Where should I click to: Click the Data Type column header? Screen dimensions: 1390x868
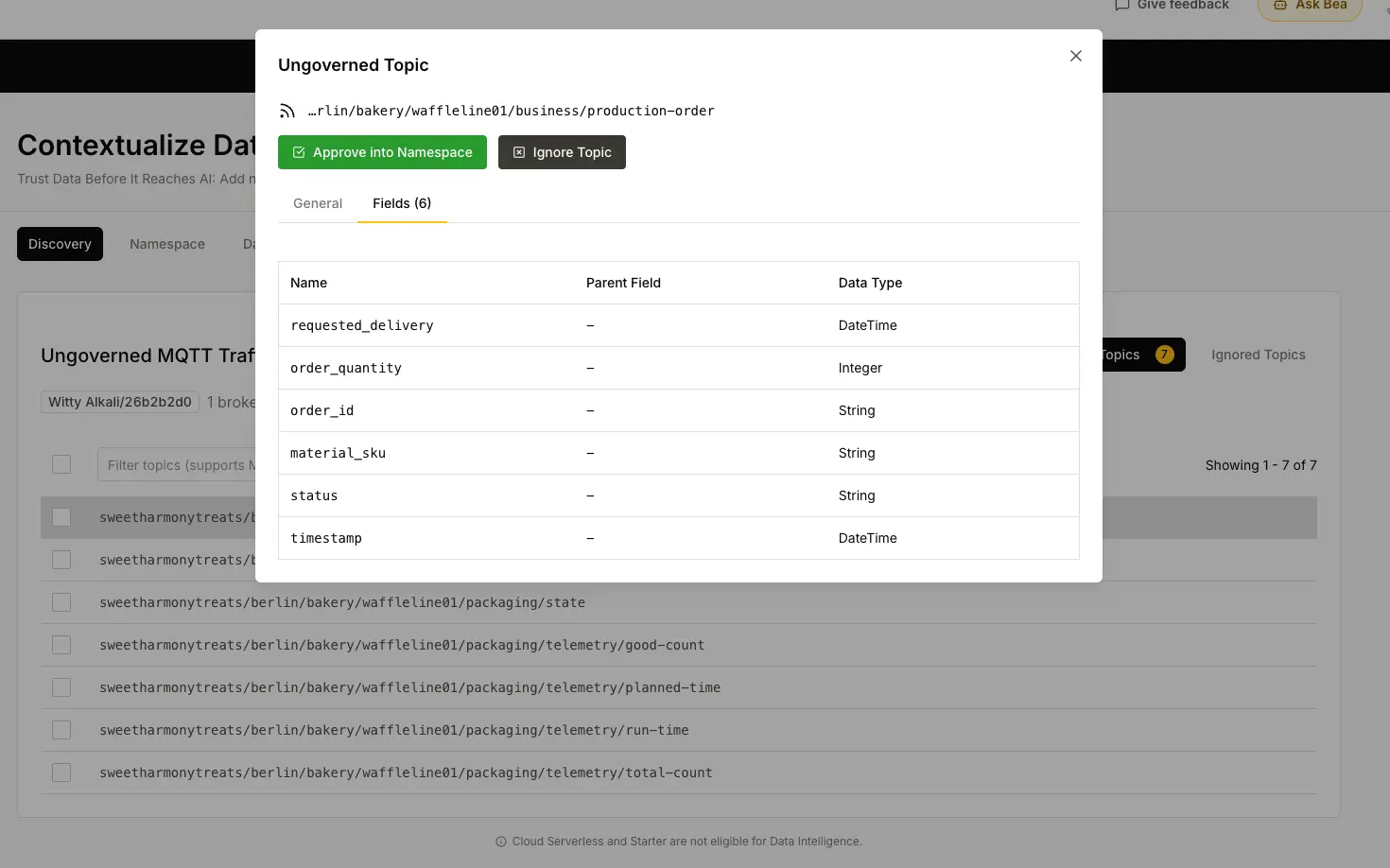[x=870, y=283]
